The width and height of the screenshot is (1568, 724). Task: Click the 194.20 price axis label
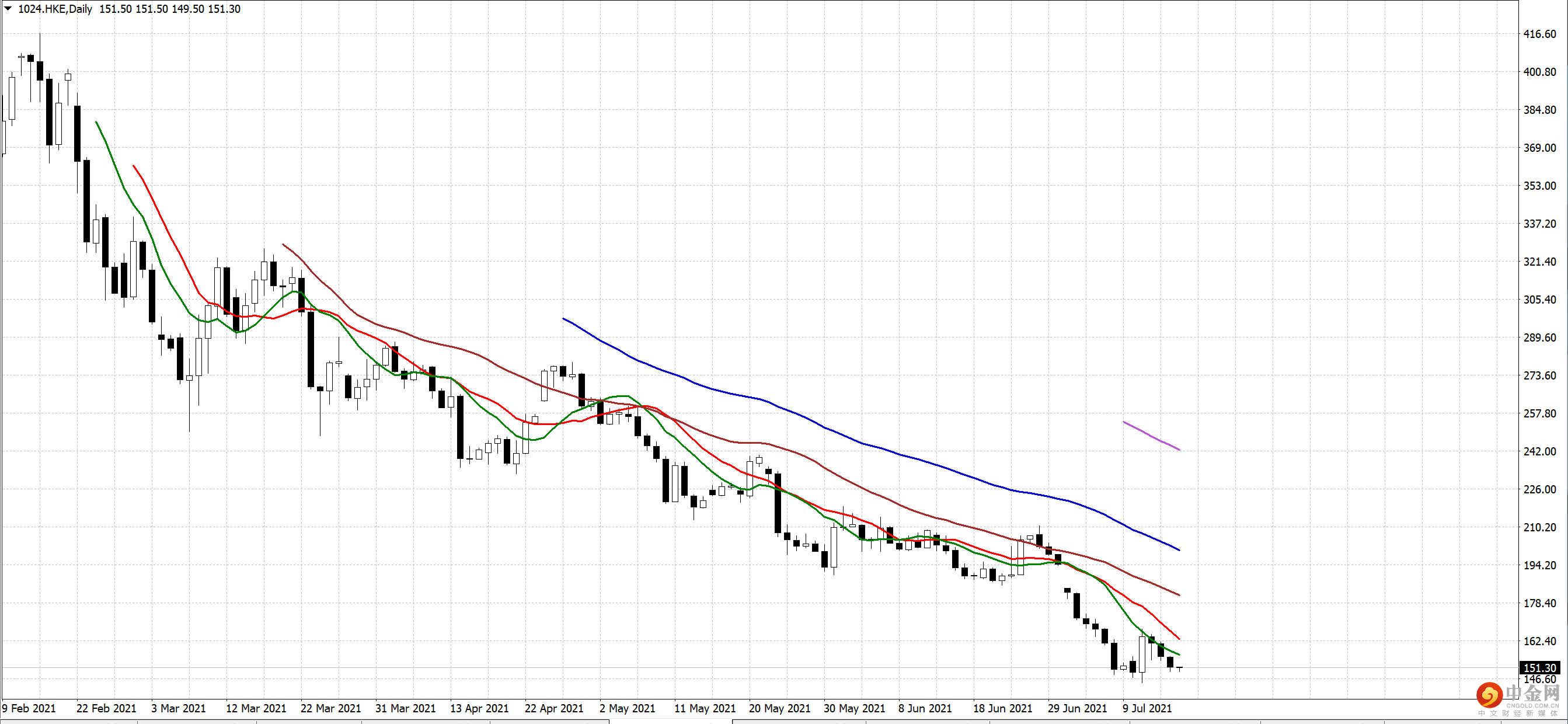[x=1539, y=565]
